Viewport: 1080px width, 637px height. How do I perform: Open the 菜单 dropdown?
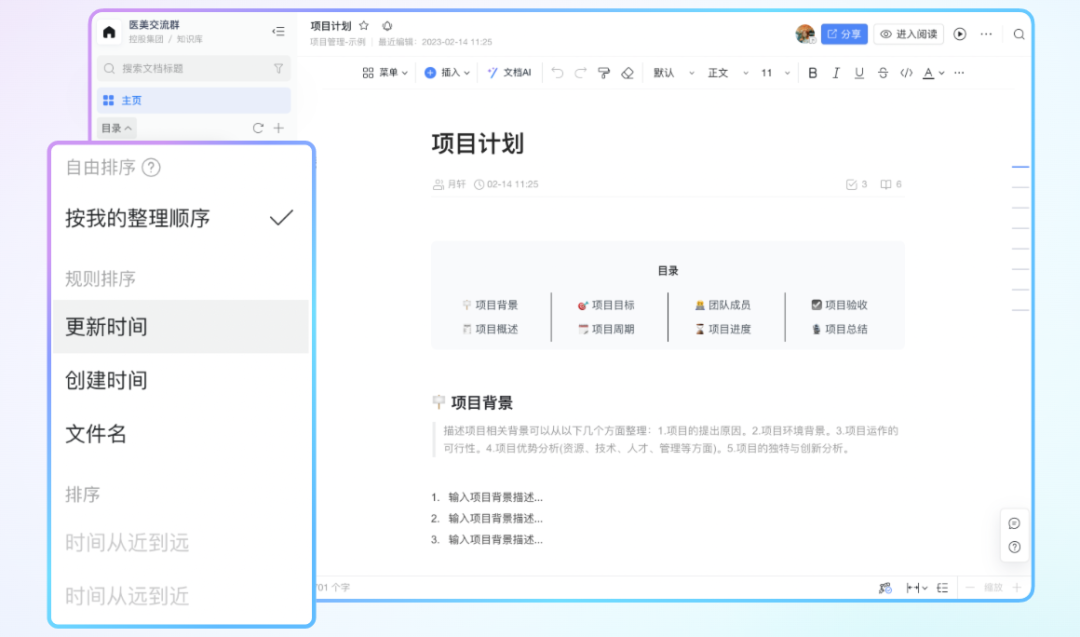[x=385, y=73]
